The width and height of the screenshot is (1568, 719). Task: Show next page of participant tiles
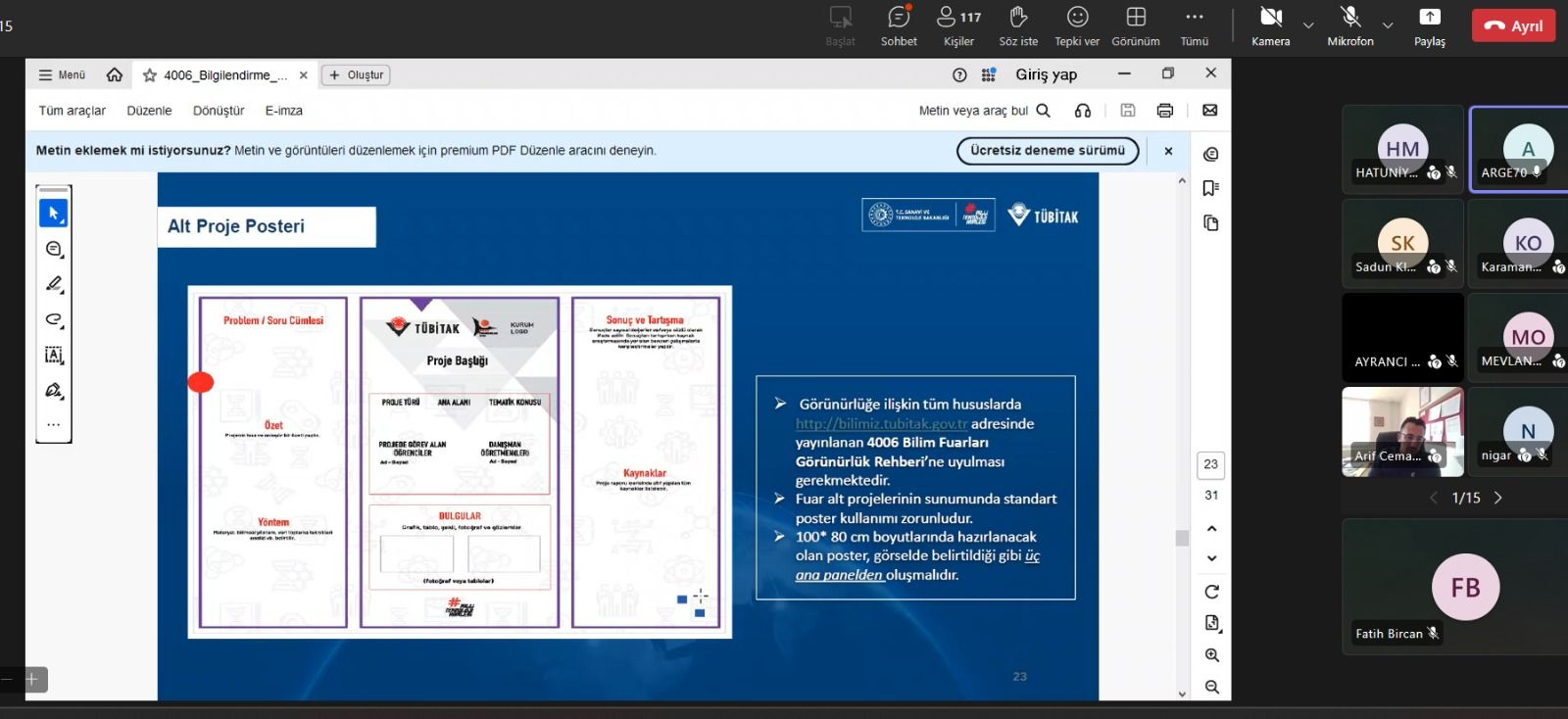(x=1497, y=498)
